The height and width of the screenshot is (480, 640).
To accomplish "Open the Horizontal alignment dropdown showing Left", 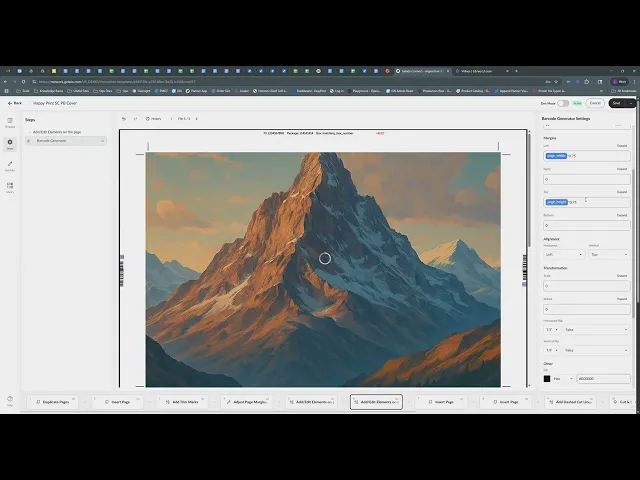I will point(564,255).
